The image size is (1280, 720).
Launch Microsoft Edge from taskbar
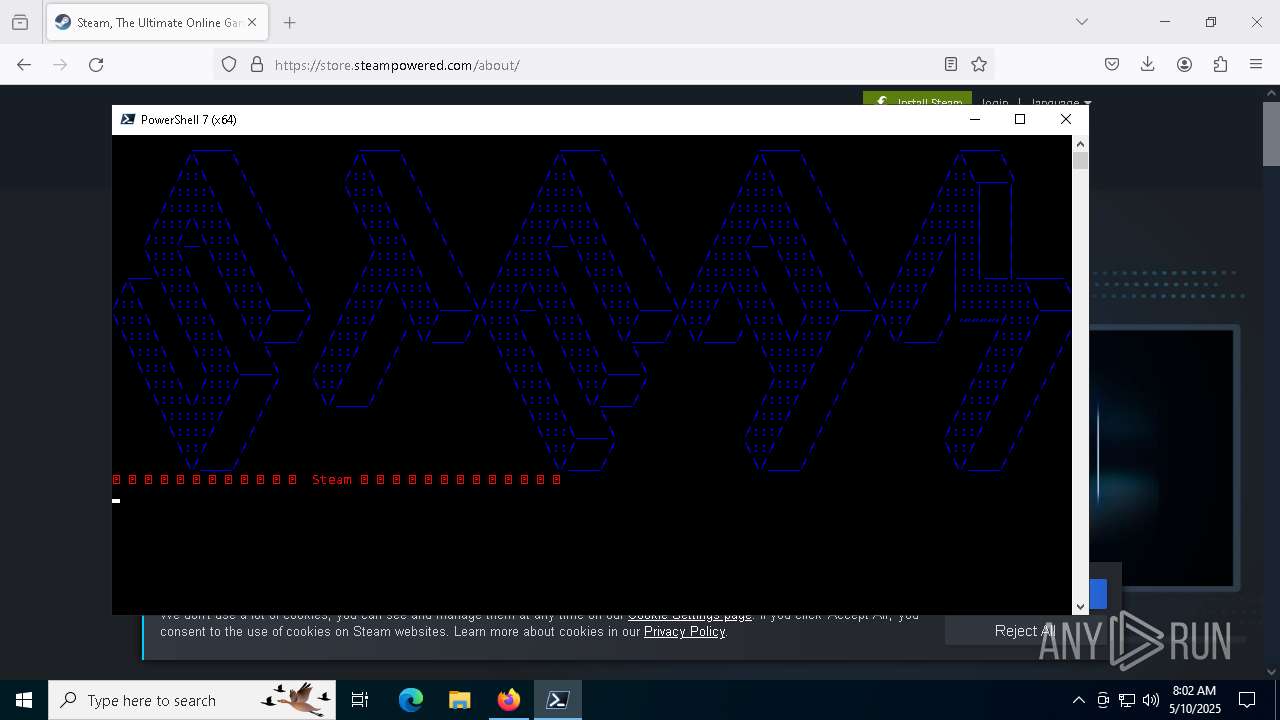pos(411,700)
